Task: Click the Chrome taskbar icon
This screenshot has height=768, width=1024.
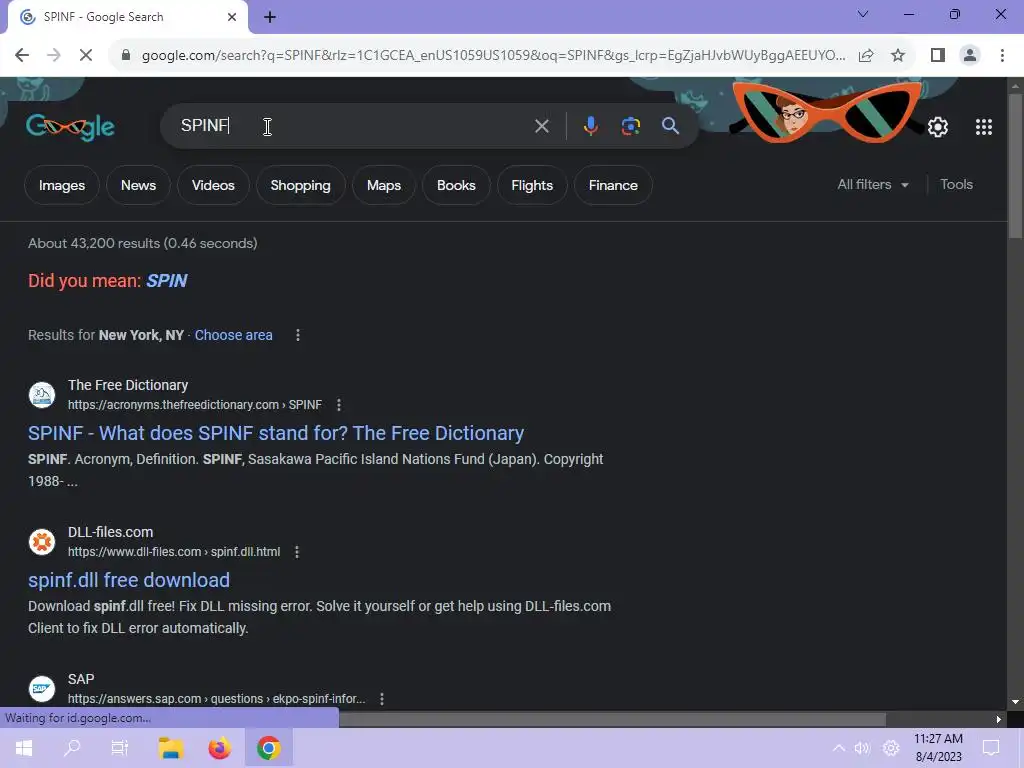Action: [x=268, y=748]
